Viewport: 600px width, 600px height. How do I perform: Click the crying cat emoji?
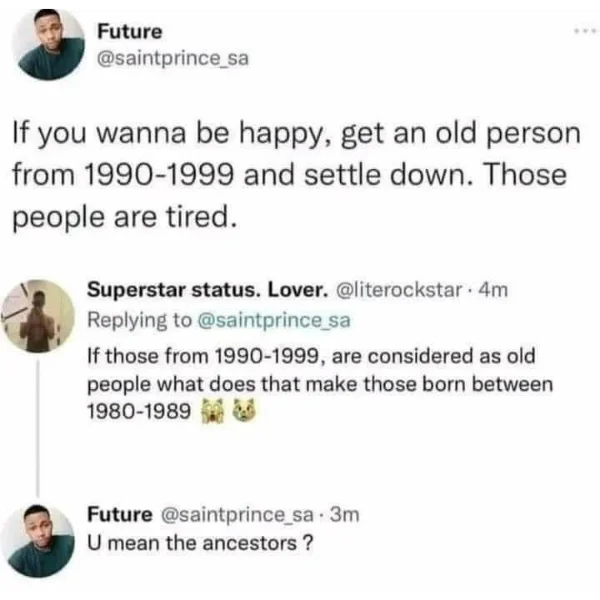[244, 410]
